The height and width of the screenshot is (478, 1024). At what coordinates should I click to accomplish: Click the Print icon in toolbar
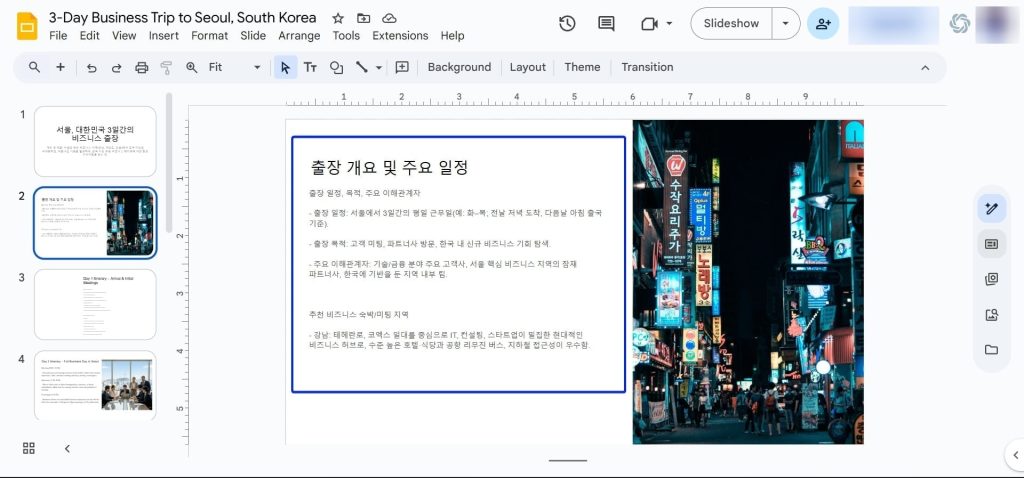tap(141, 68)
